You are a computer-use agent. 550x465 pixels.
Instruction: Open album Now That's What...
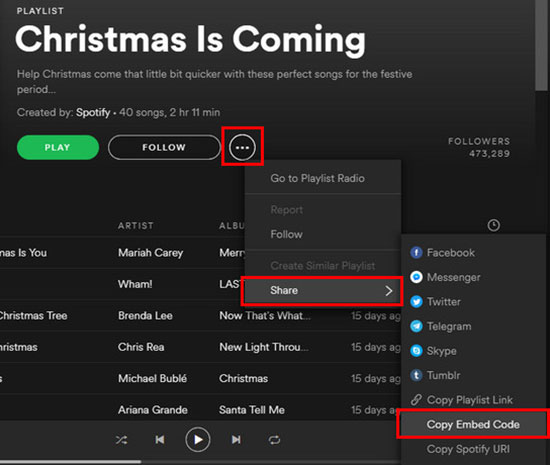265,316
